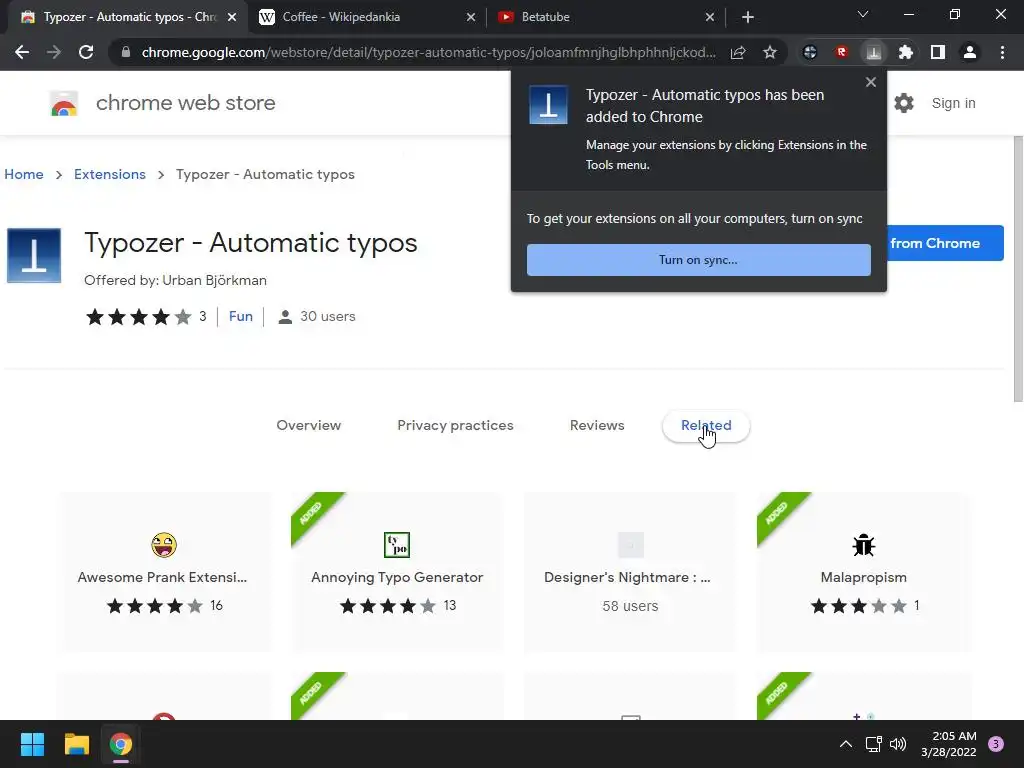The image size is (1024, 768).
Task: Open the volume tray icon
Action: click(x=898, y=744)
